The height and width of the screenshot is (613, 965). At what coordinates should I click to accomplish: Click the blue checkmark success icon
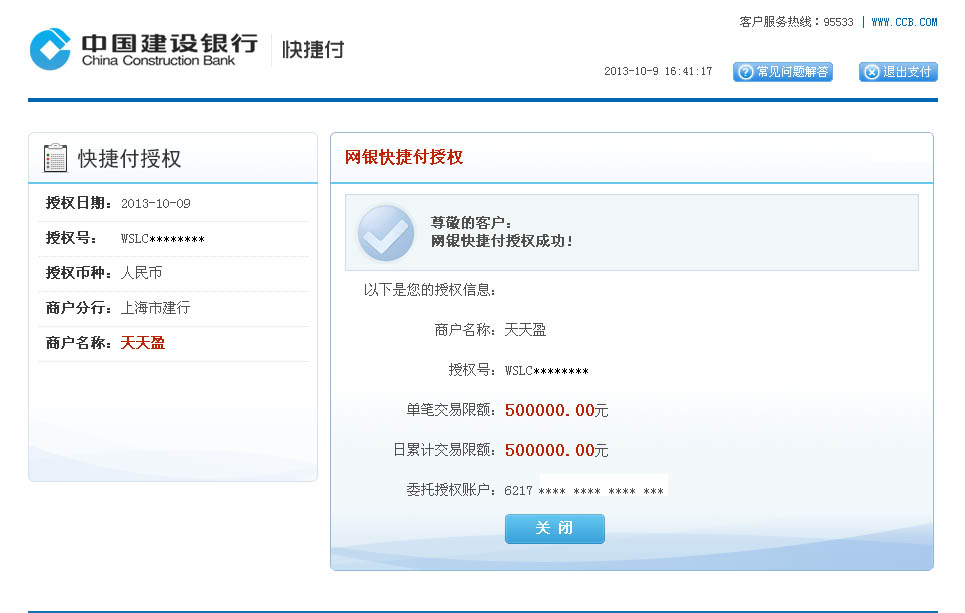386,233
